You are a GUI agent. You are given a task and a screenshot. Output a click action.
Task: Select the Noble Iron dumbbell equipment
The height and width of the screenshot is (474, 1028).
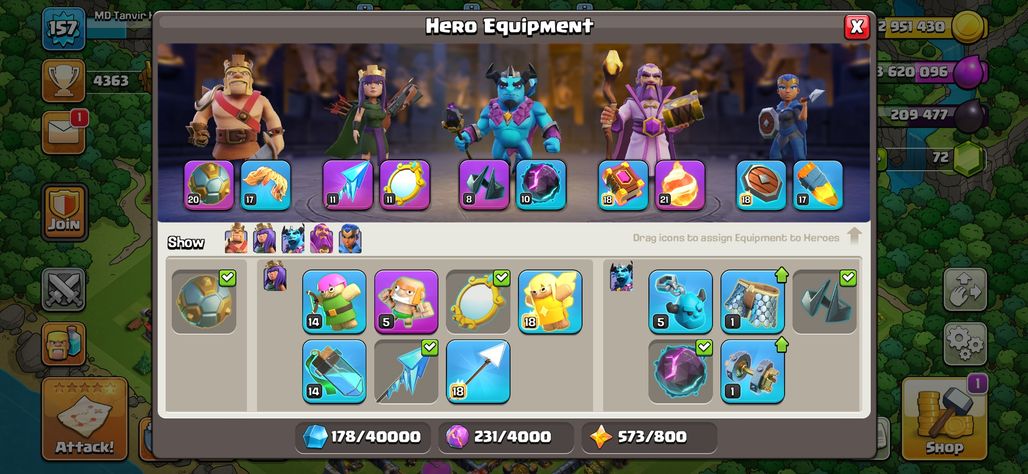pos(753,370)
